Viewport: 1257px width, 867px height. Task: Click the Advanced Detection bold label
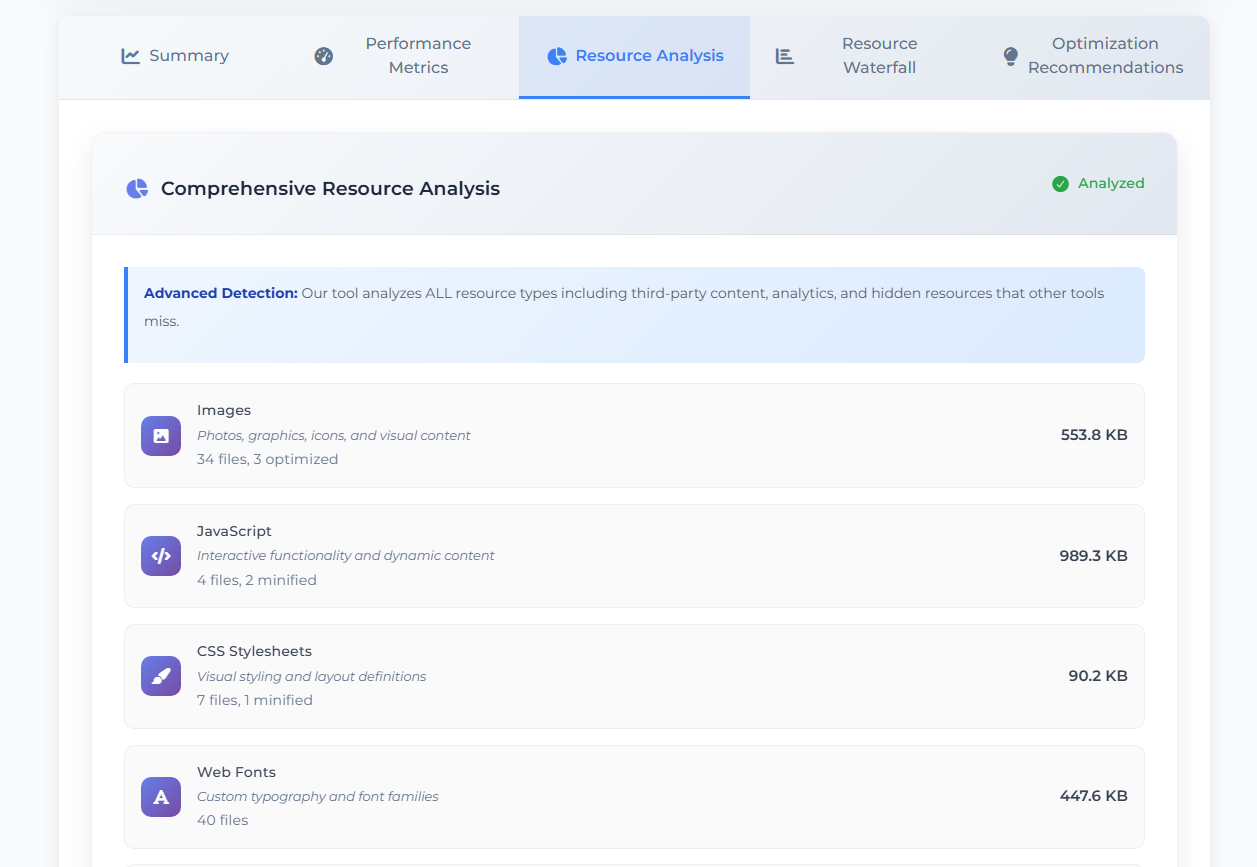221,293
